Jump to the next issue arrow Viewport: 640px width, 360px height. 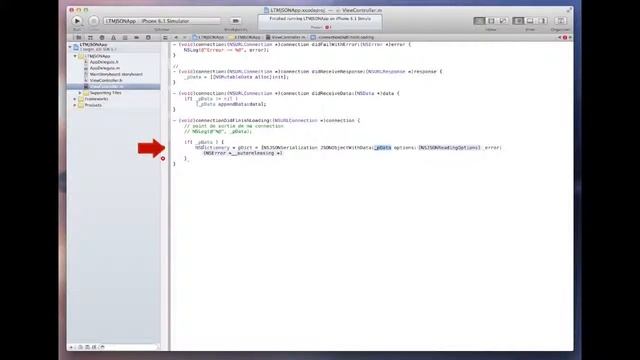point(570,38)
